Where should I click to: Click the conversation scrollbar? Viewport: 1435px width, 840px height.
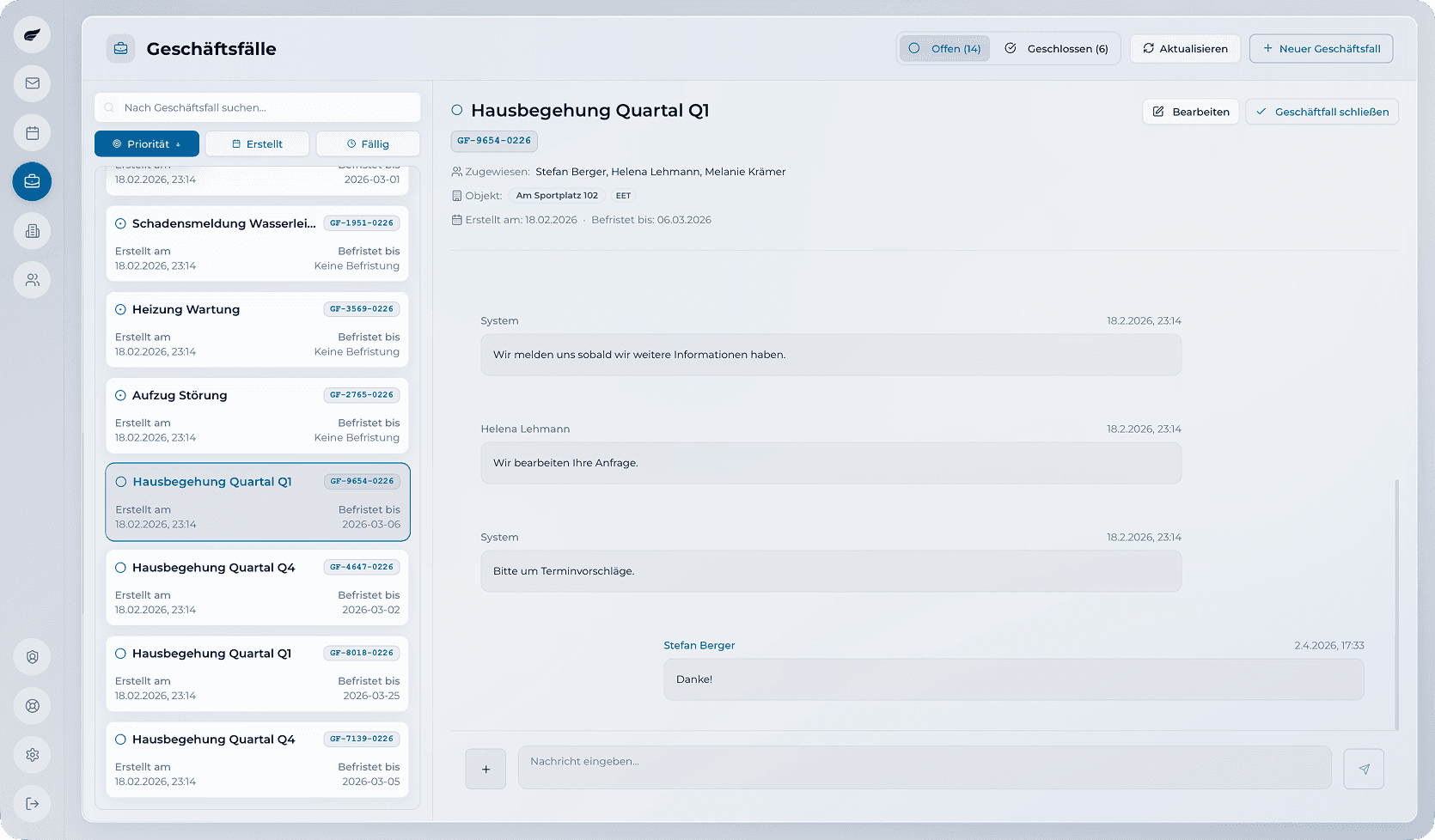(1396, 605)
